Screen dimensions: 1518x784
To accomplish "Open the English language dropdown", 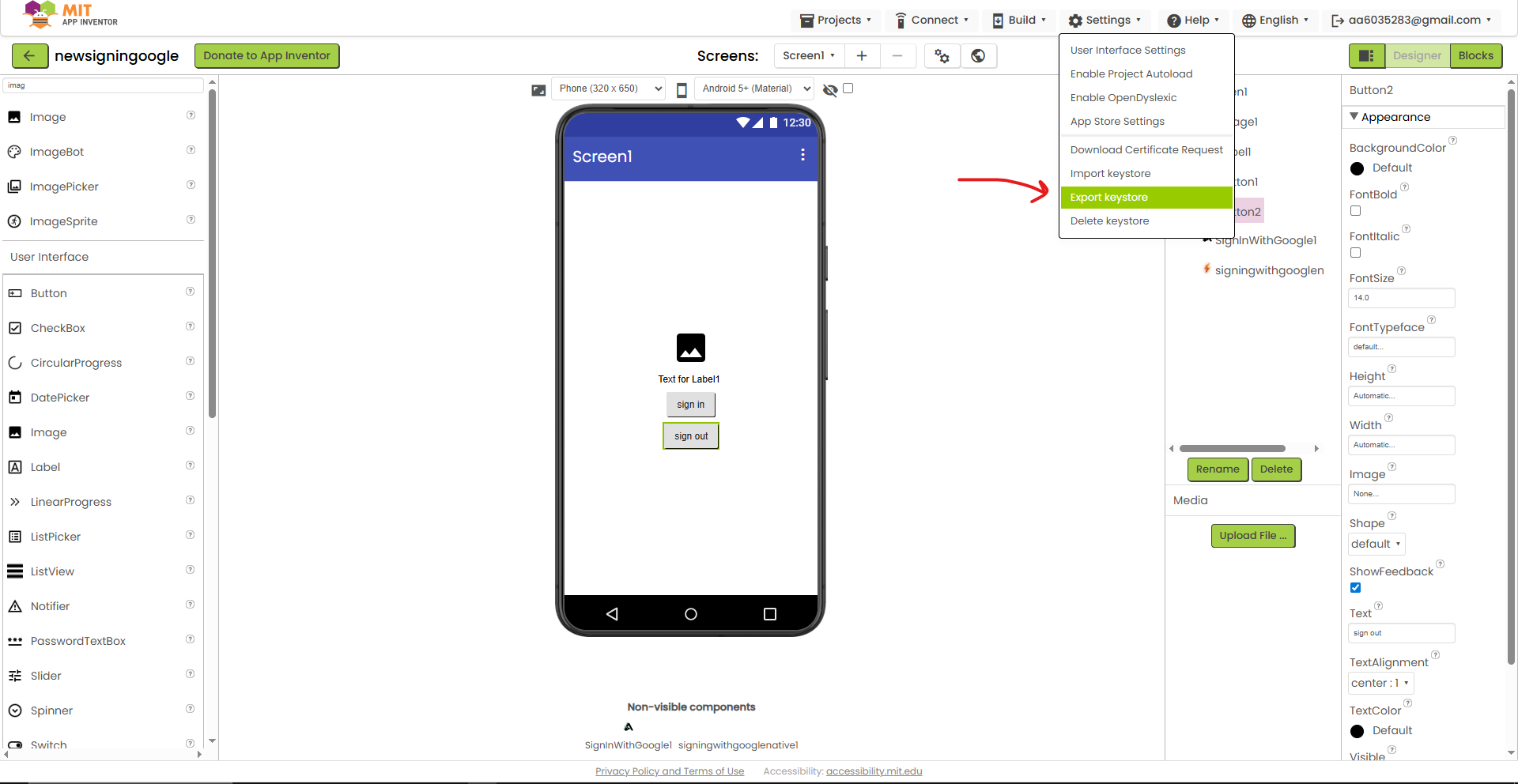I will click(x=1275, y=20).
